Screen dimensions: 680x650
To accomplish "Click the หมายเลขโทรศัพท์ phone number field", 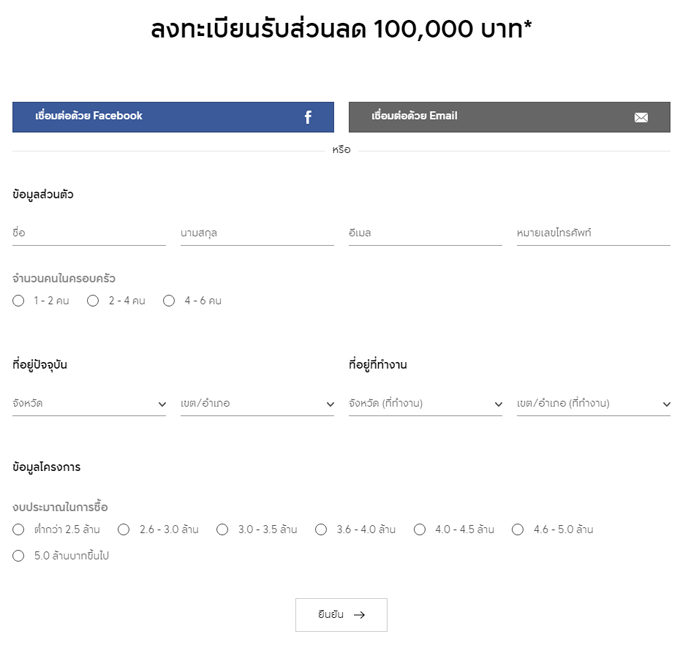I will coord(593,233).
